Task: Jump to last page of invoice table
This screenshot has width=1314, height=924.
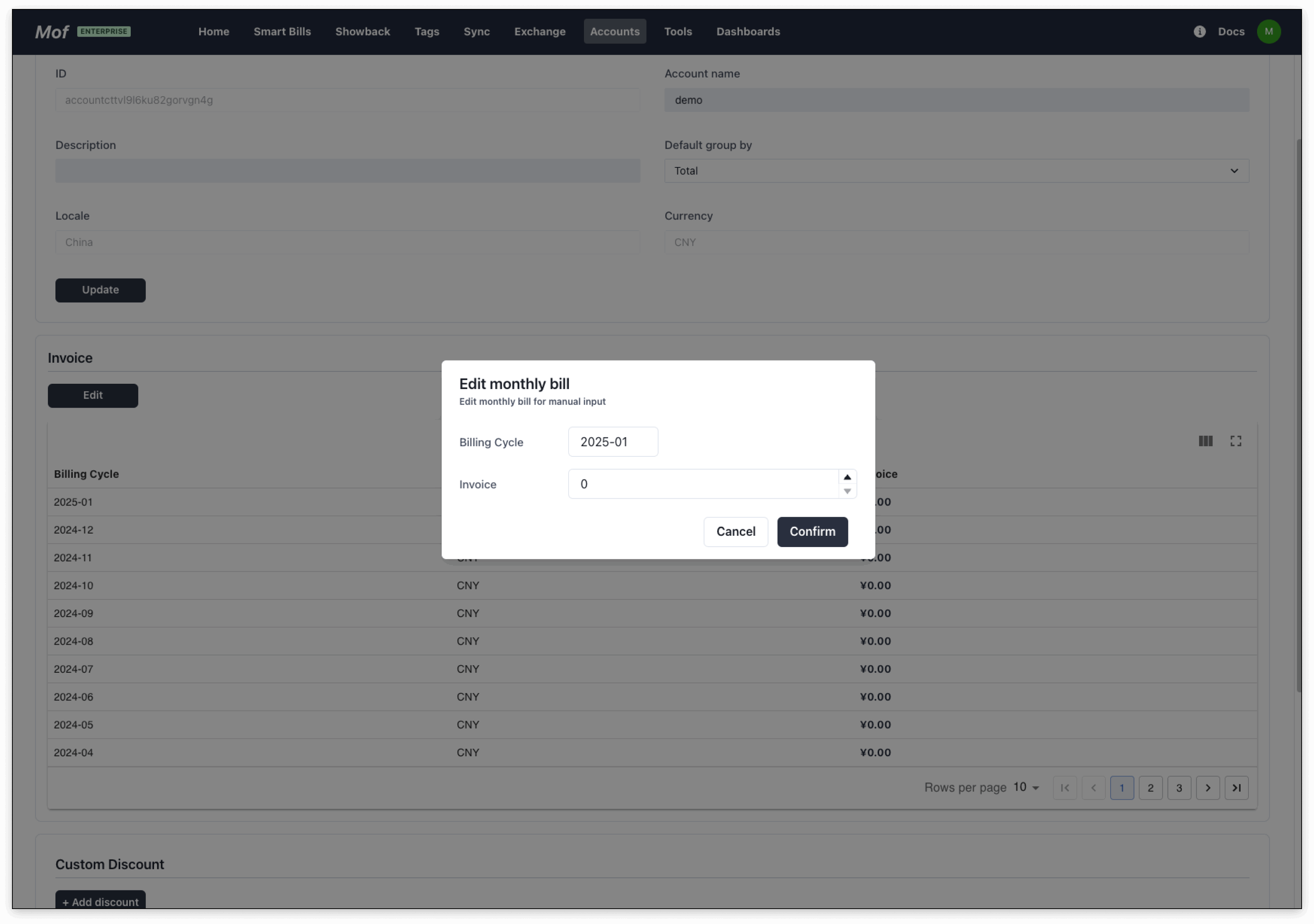Action: 1236,788
